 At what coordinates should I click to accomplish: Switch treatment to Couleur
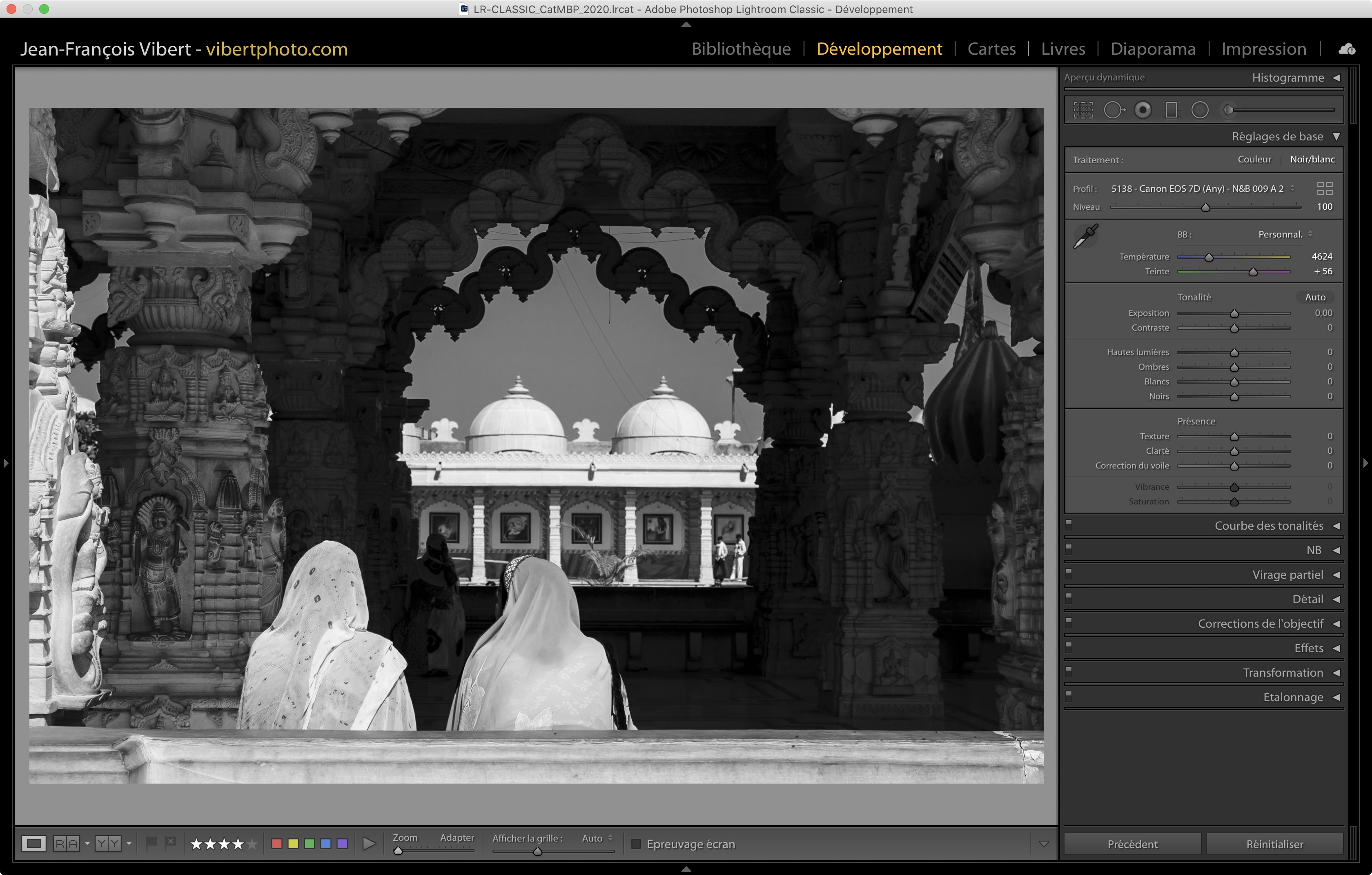click(1254, 160)
